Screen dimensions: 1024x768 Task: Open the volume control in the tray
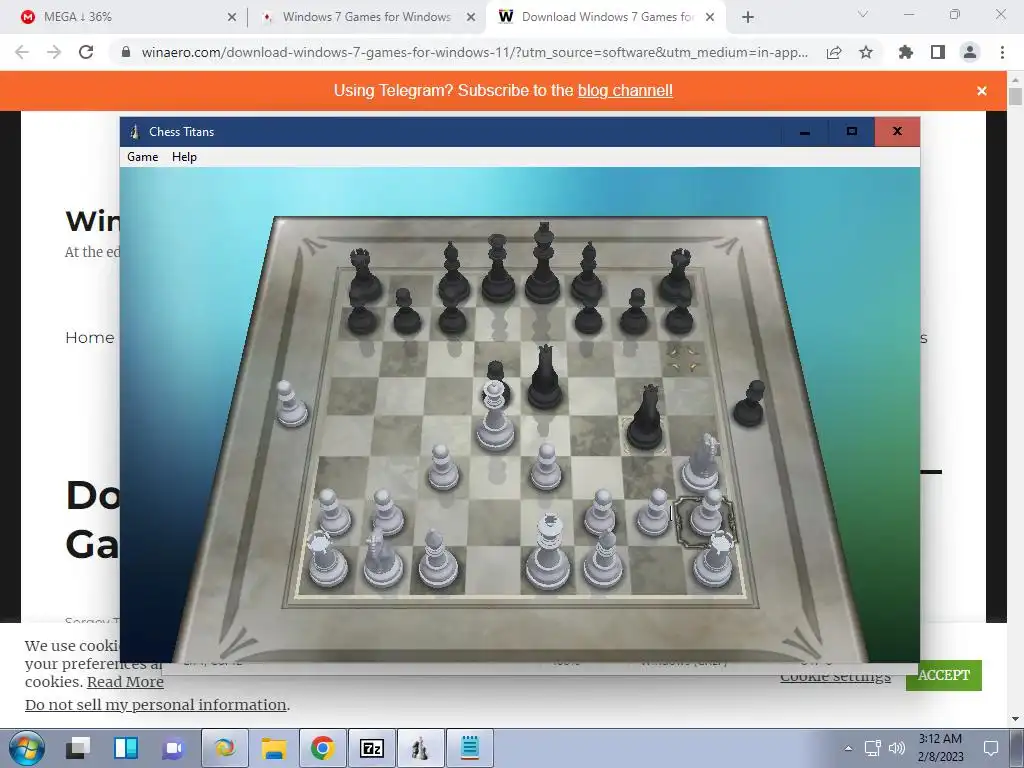point(897,748)
